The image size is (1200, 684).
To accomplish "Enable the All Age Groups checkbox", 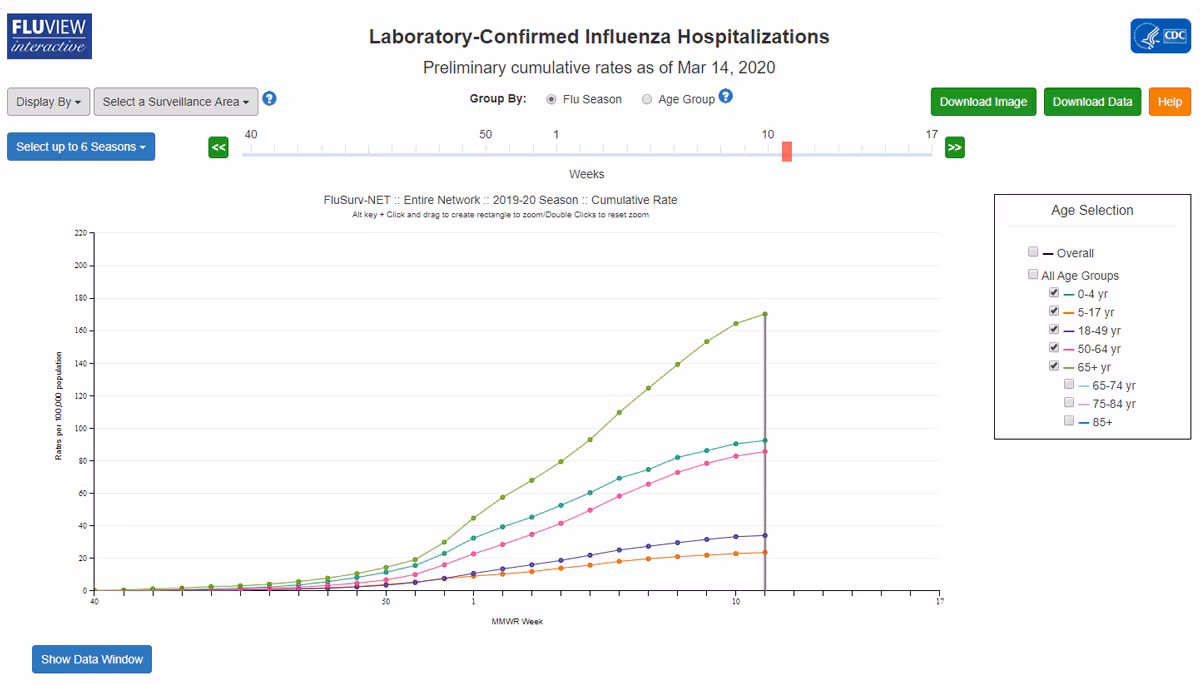I will 1033,273.
